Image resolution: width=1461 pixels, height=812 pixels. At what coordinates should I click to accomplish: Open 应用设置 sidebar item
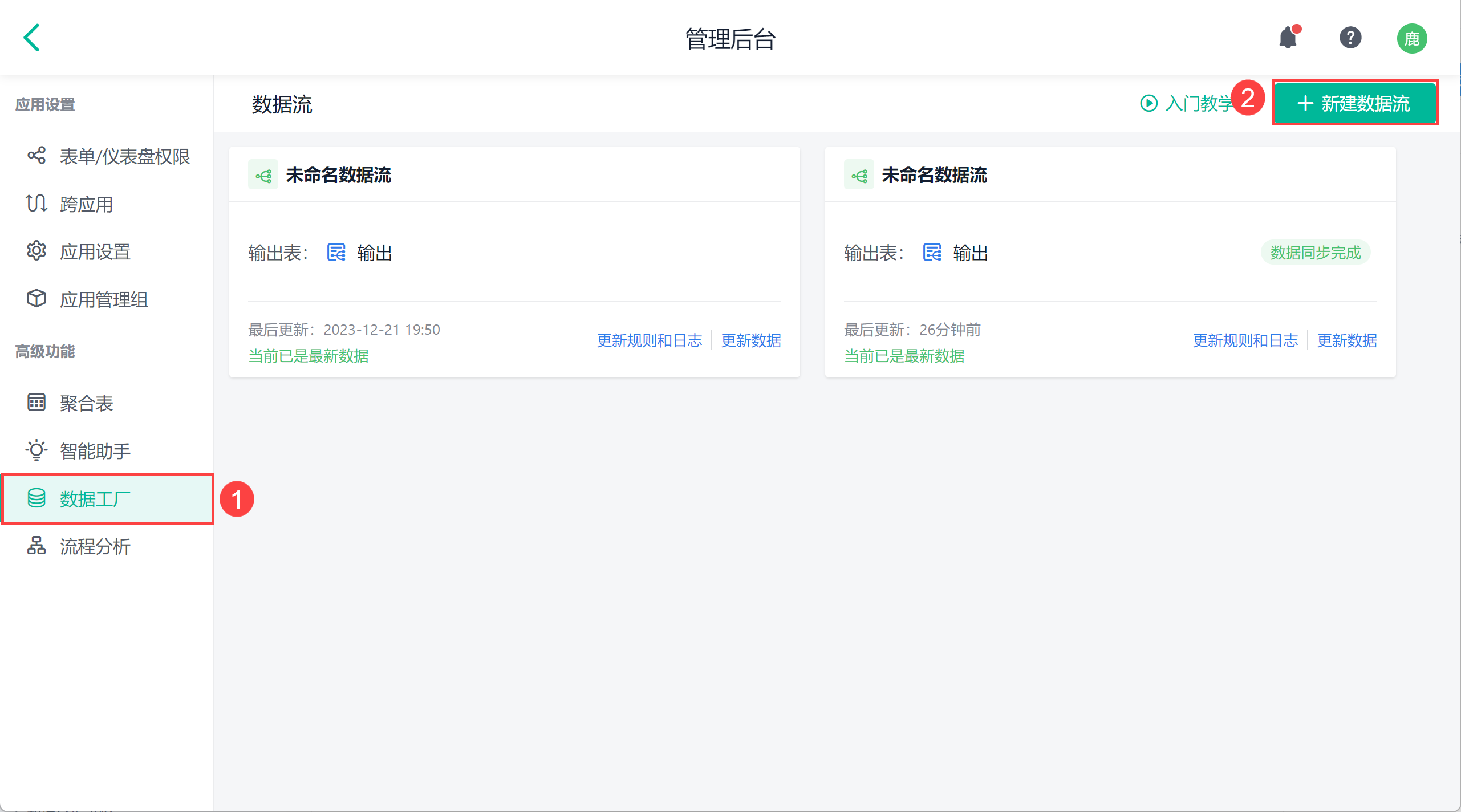click(95, 251)
